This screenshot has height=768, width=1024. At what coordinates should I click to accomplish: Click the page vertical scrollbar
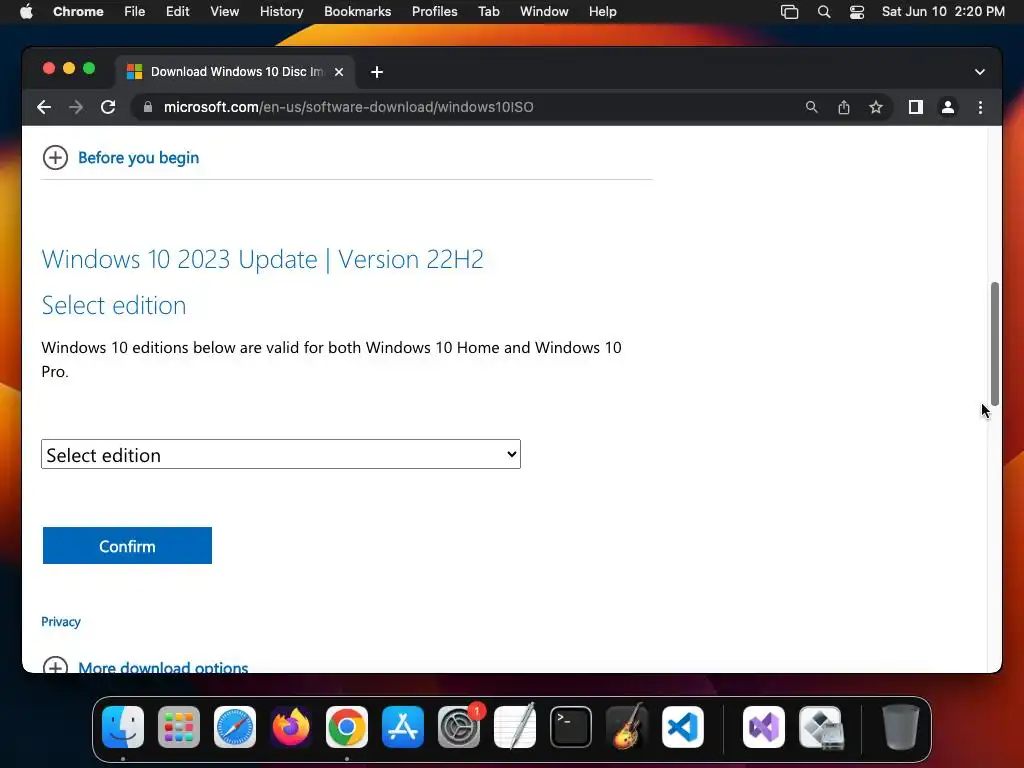995,344
